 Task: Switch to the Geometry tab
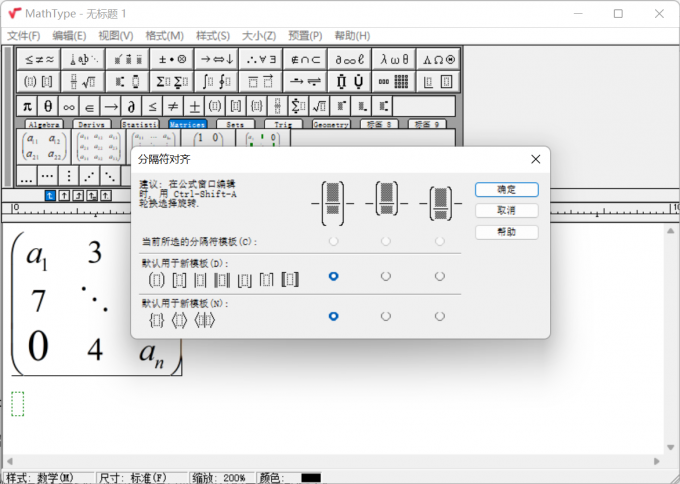pyautogui.click(x=331, y=124)
